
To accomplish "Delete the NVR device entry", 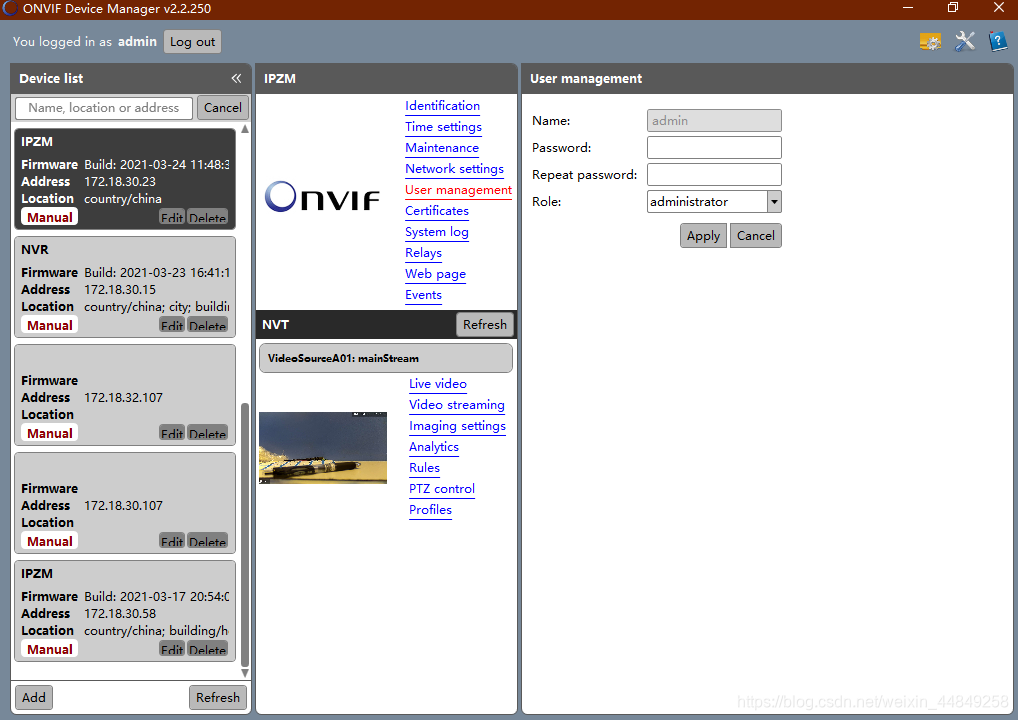I will [x=207, y=325].
